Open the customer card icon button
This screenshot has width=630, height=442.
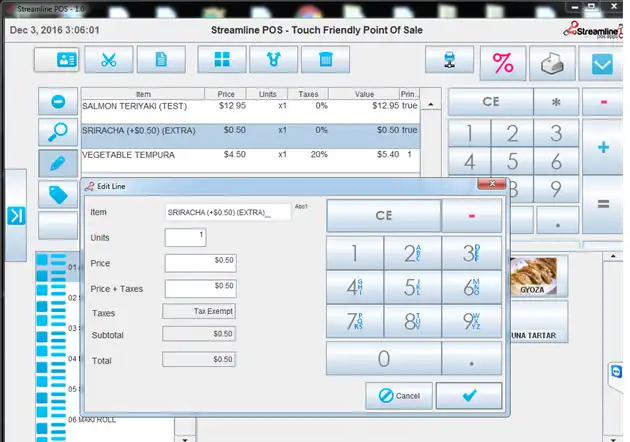tap(57, 59)
